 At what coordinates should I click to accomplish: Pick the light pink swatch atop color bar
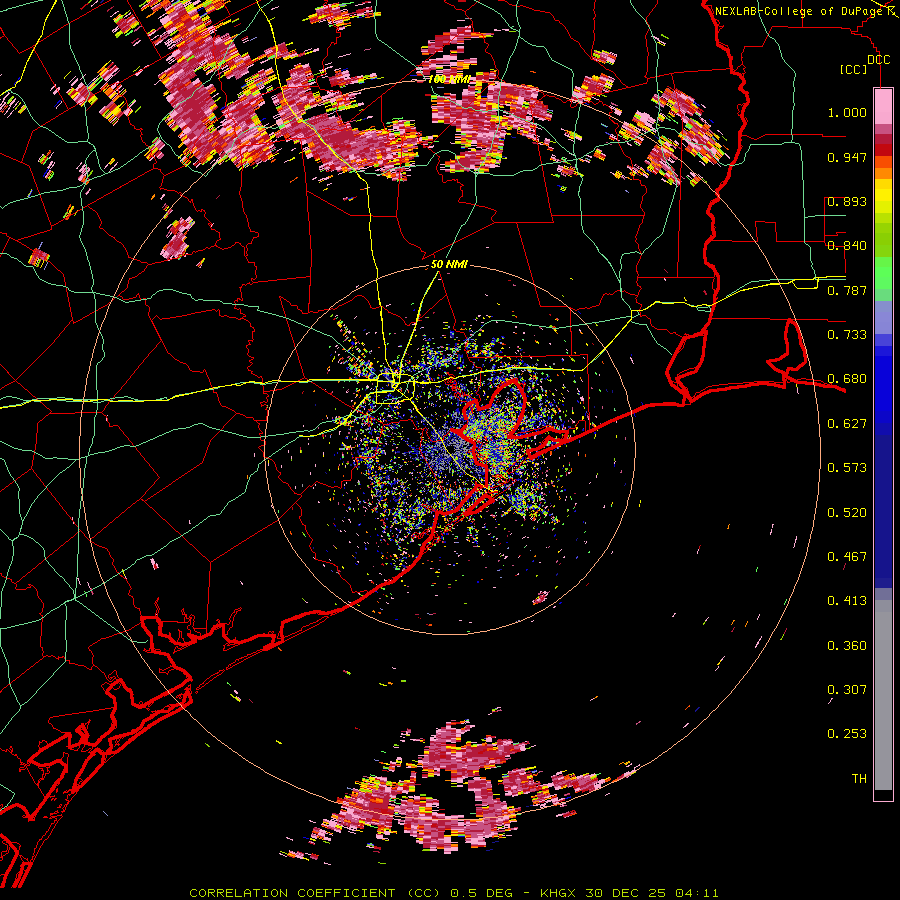[x=883, y=106]
